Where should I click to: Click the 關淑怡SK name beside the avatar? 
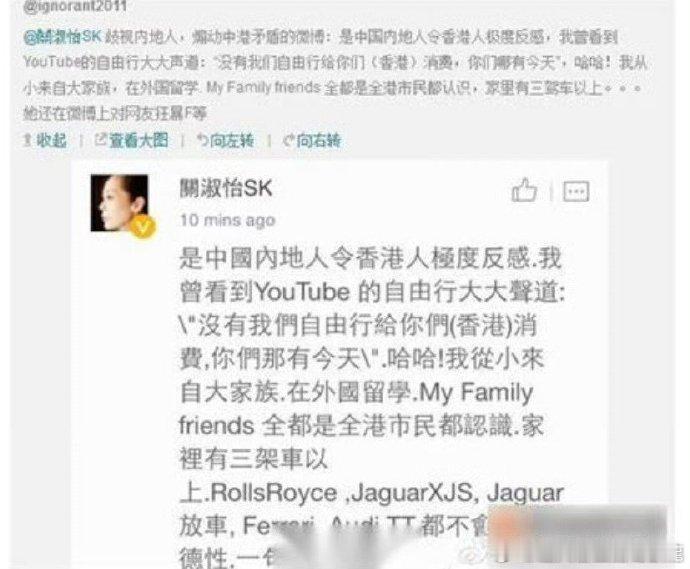click(226, 188)
